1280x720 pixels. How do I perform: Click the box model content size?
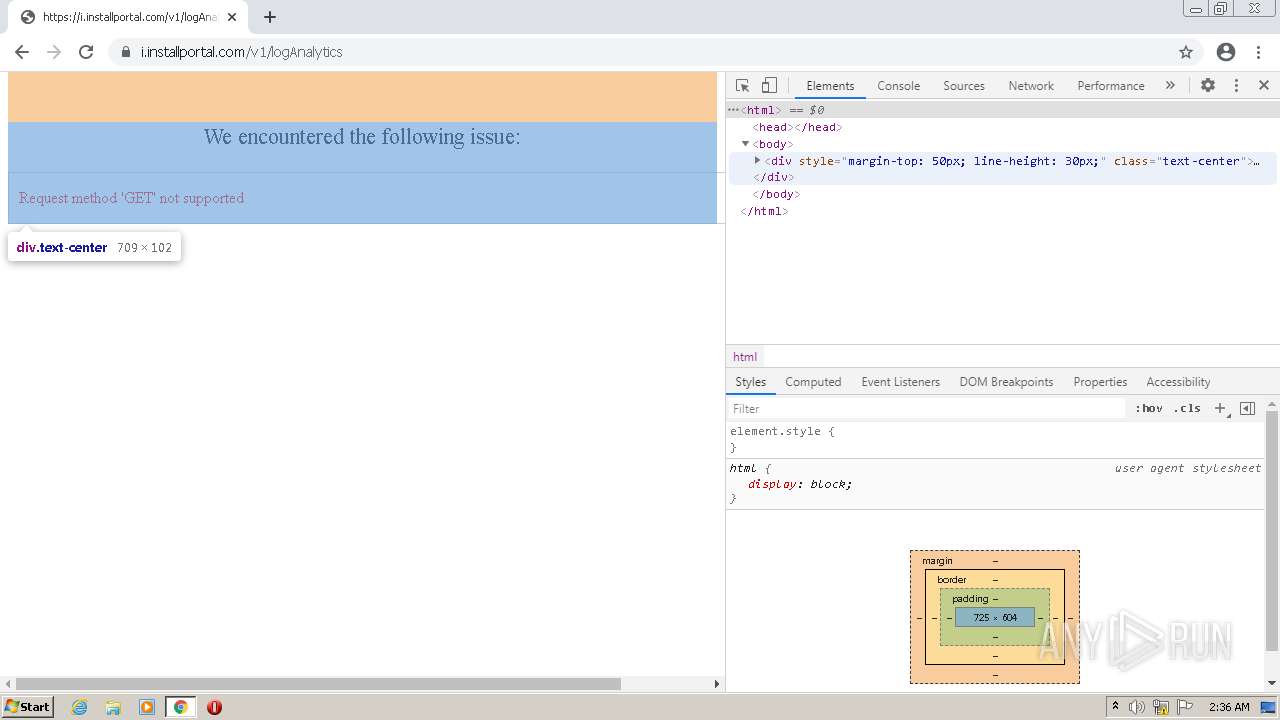(x=995, y=617)
